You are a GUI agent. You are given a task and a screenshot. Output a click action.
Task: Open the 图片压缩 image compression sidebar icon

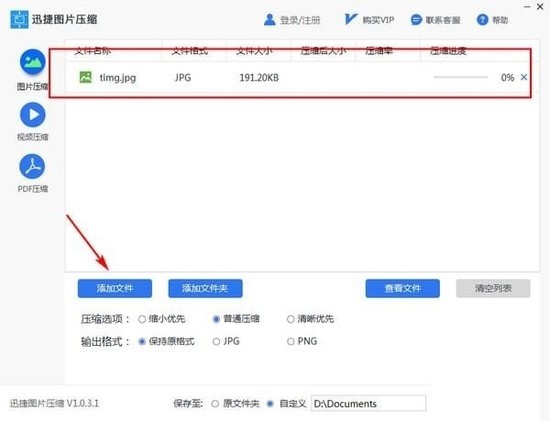(33, 62)
